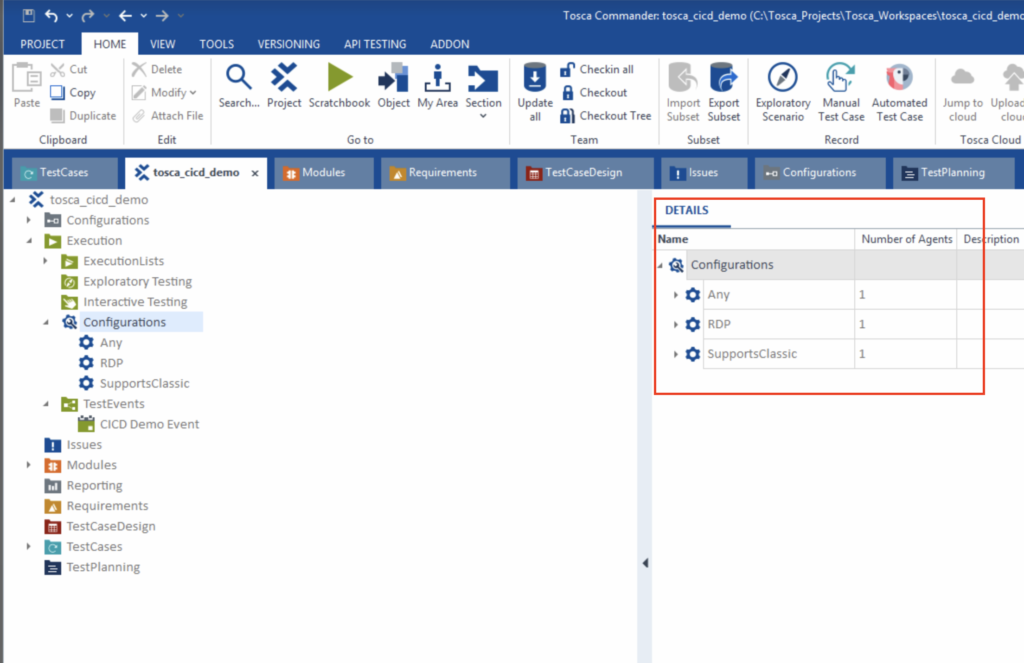Viewport: 1024px width, 663px height.
Task: Click Update all in Team group
Action: pos(535,92)
